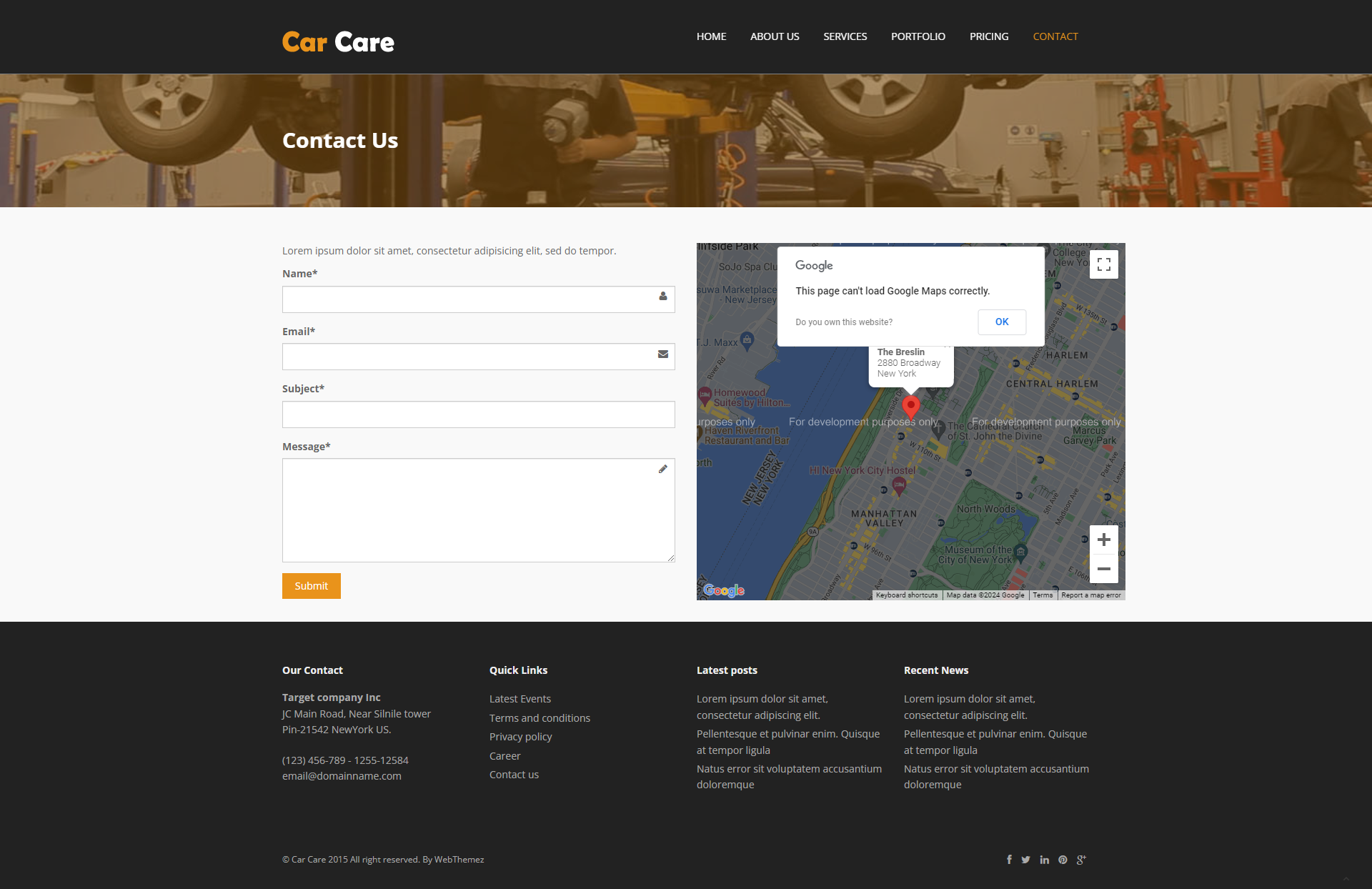Click the Email input field
The height and width of the screenshot is (889, 1372).
(479, 354)
